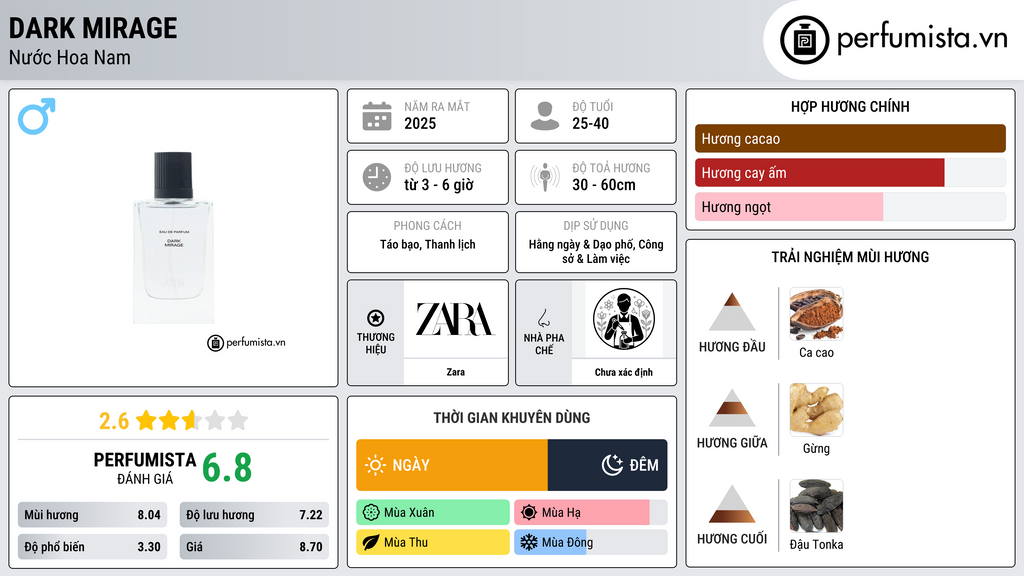The width and height of the screenshot is (1024, 576).
Task: Click the Hương cay ấm accord bar
Action: click(x=850, y=172)
